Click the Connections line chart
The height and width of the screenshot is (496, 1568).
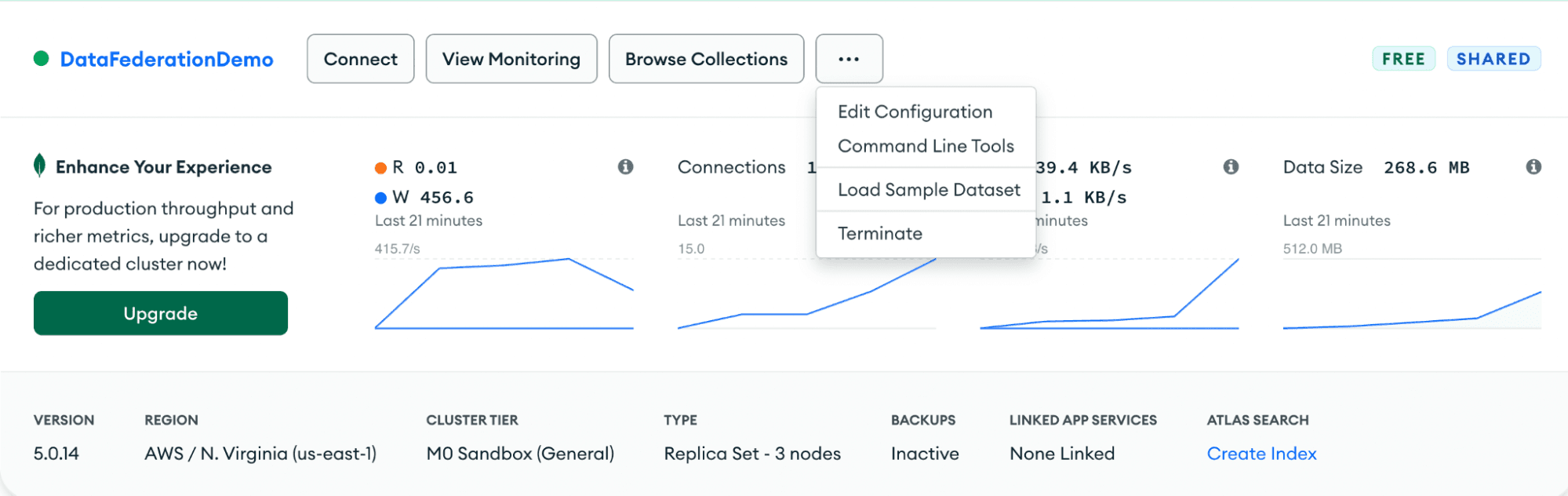pyautogui.click(x=806, y=293)
